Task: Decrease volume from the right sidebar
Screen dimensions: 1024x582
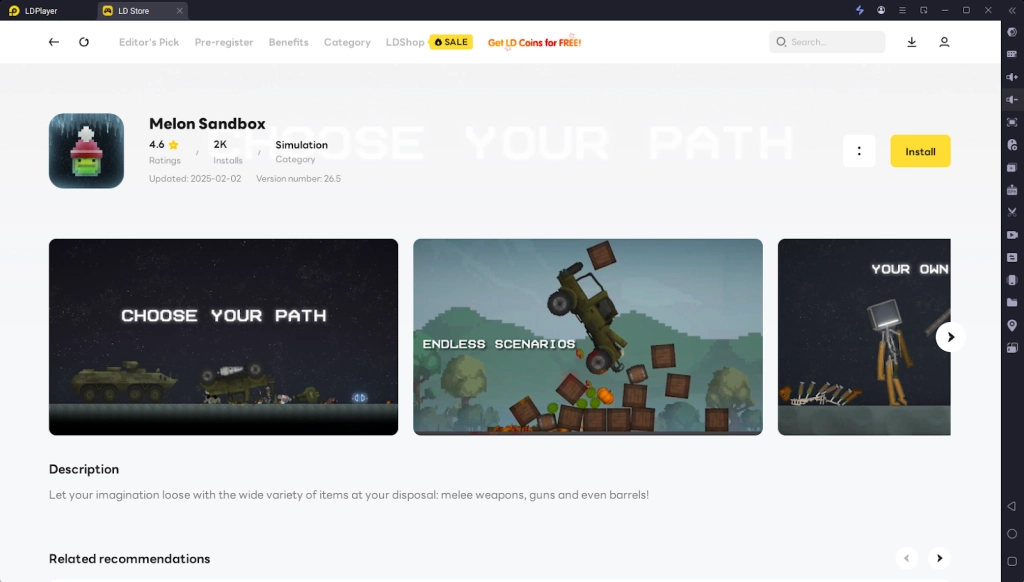Action: [1012, 100]
